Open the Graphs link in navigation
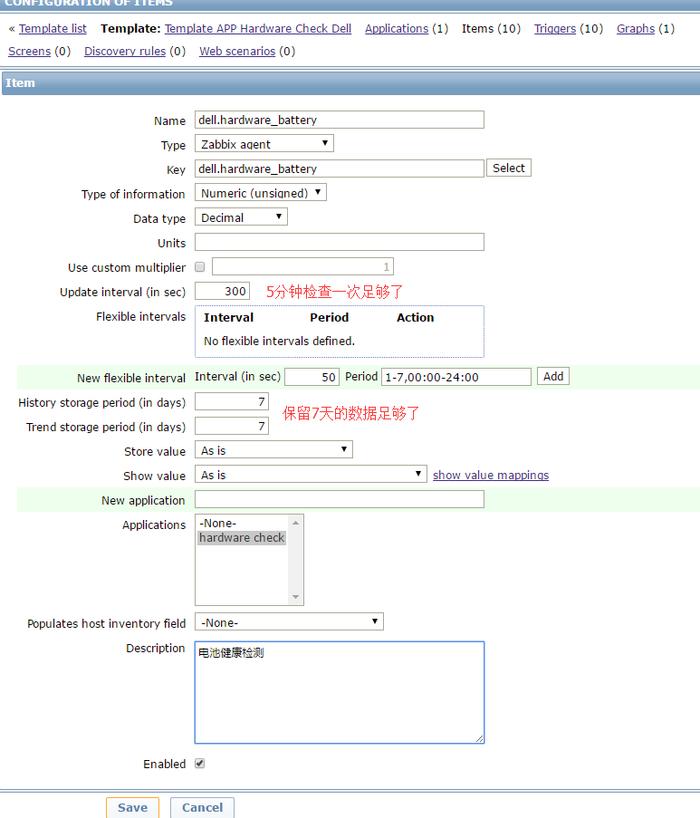The width and height of the screenshot is (700, 818). [x=635, y=29]
